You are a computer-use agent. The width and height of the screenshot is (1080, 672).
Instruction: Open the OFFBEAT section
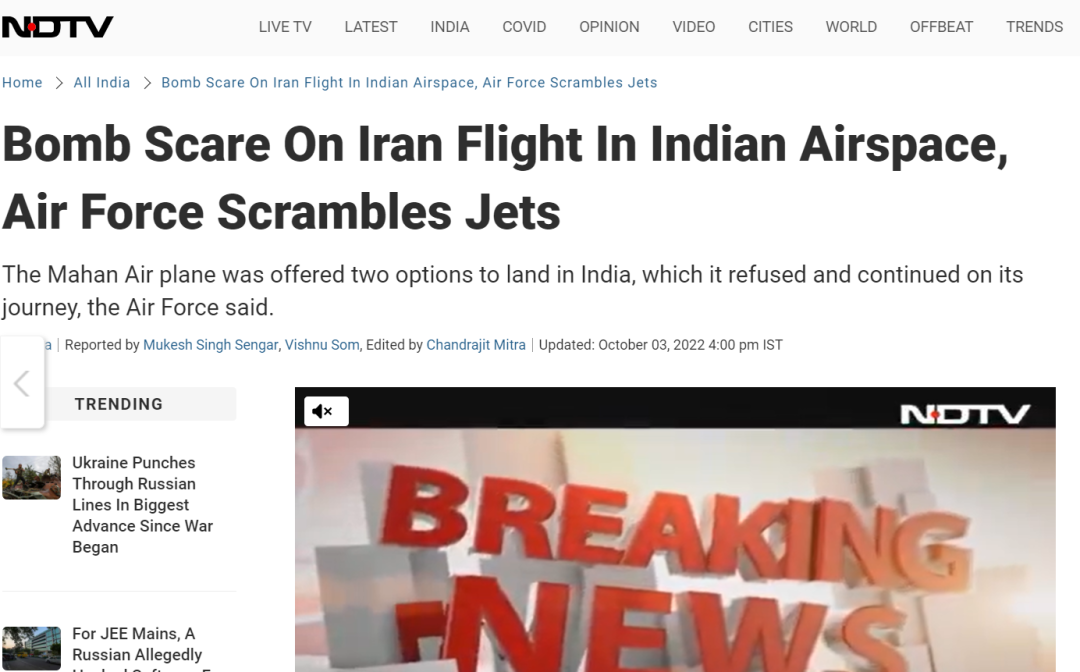click(942, 27)
